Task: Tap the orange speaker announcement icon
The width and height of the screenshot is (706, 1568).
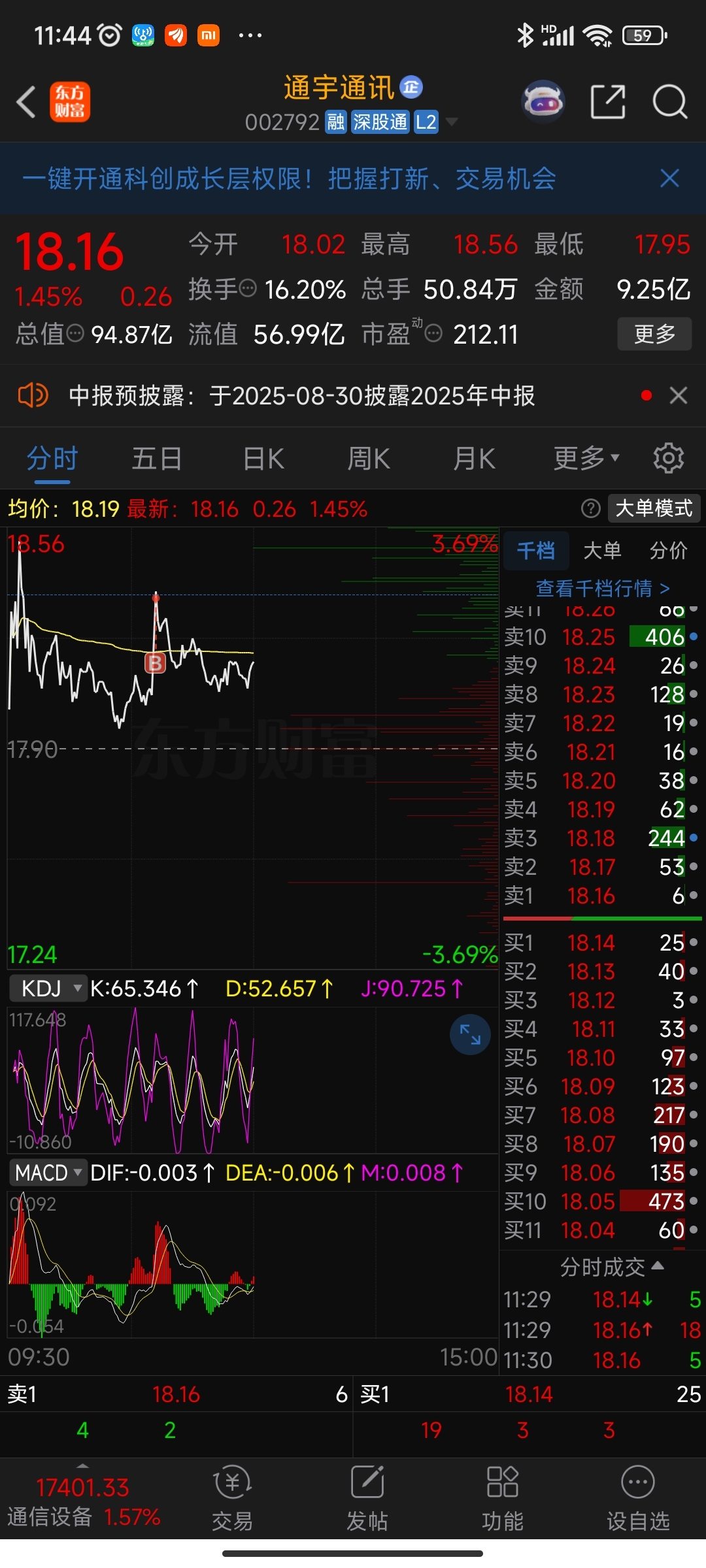Action: (33, 395)
